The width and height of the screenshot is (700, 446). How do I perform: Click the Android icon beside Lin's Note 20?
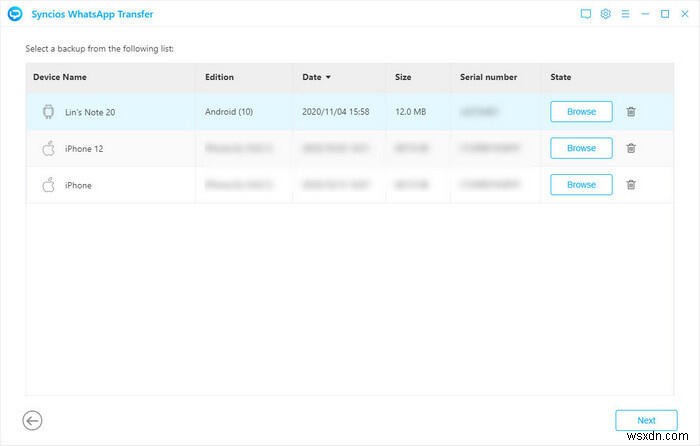(x=48, y=112)
